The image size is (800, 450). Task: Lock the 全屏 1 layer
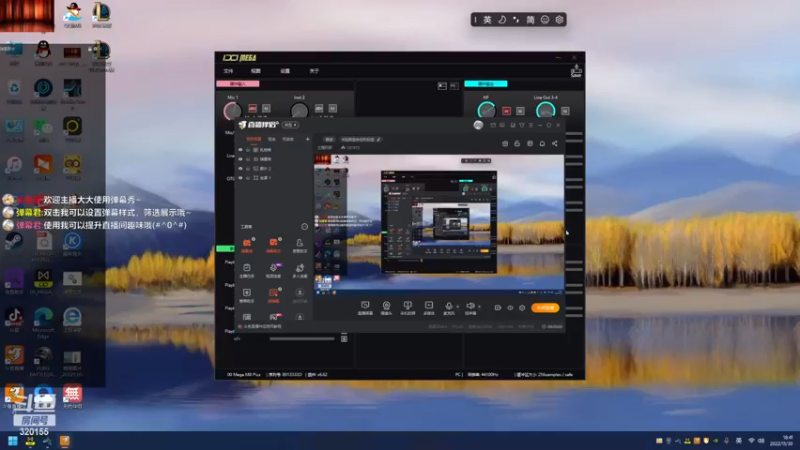(x=248, y=178)
